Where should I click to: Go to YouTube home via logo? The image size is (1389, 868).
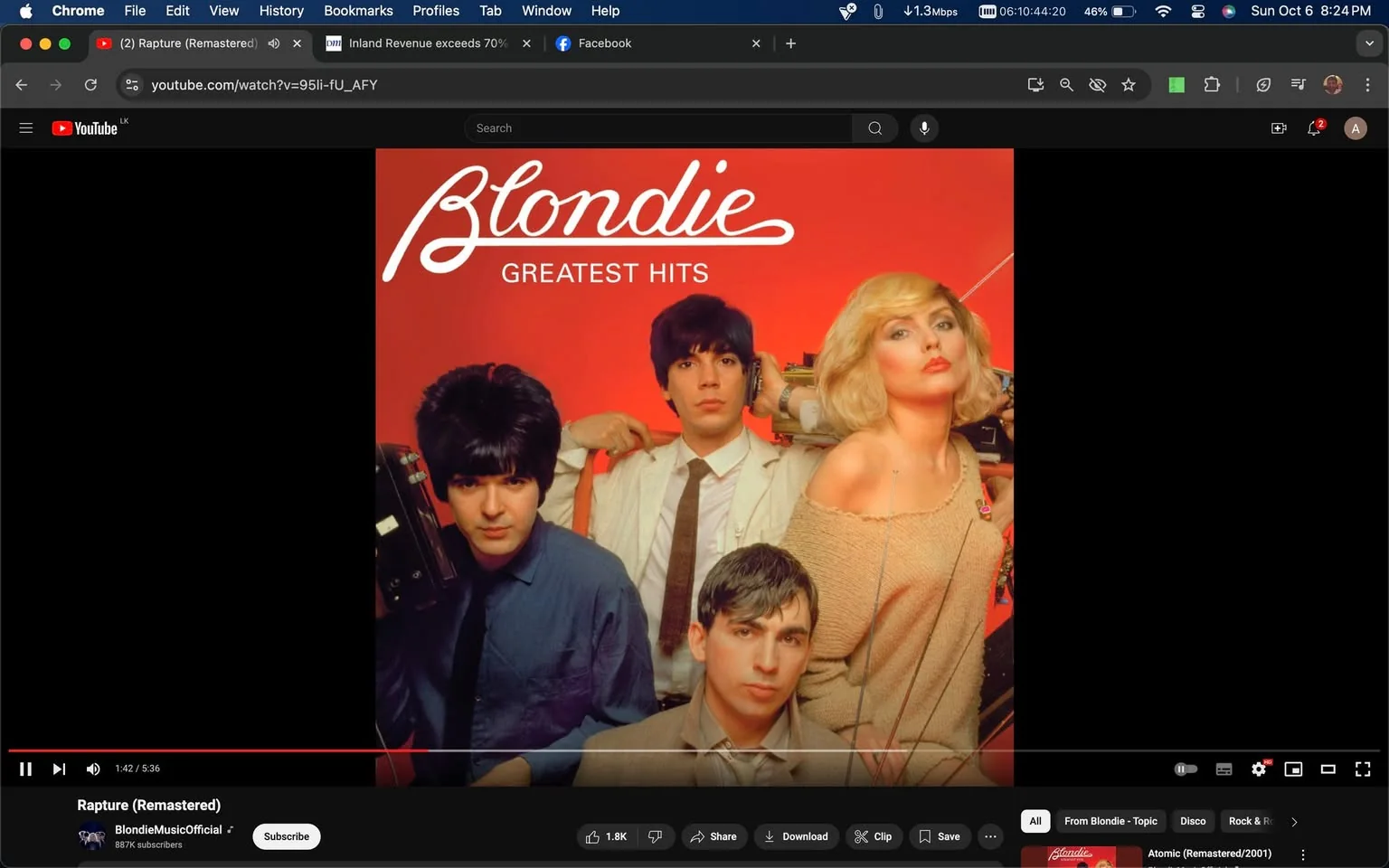click(85, 128)
